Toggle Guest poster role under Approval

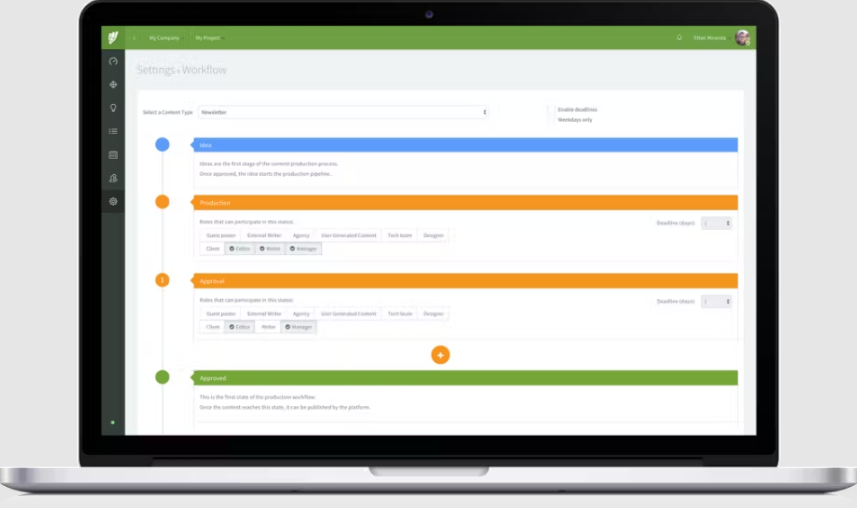[x=221, y=314]
